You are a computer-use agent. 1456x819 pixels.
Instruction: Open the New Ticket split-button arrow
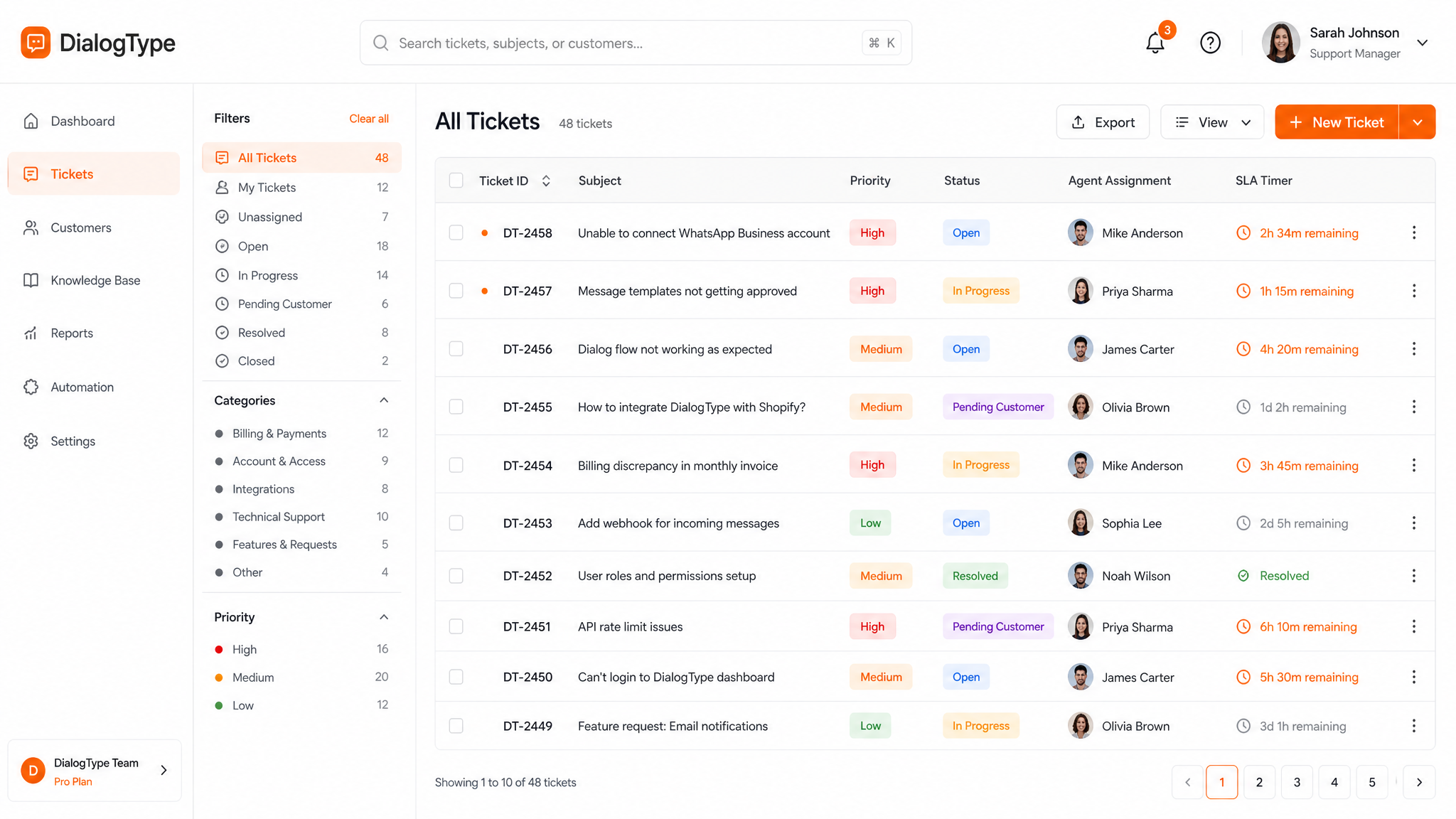coord(1418,122)
